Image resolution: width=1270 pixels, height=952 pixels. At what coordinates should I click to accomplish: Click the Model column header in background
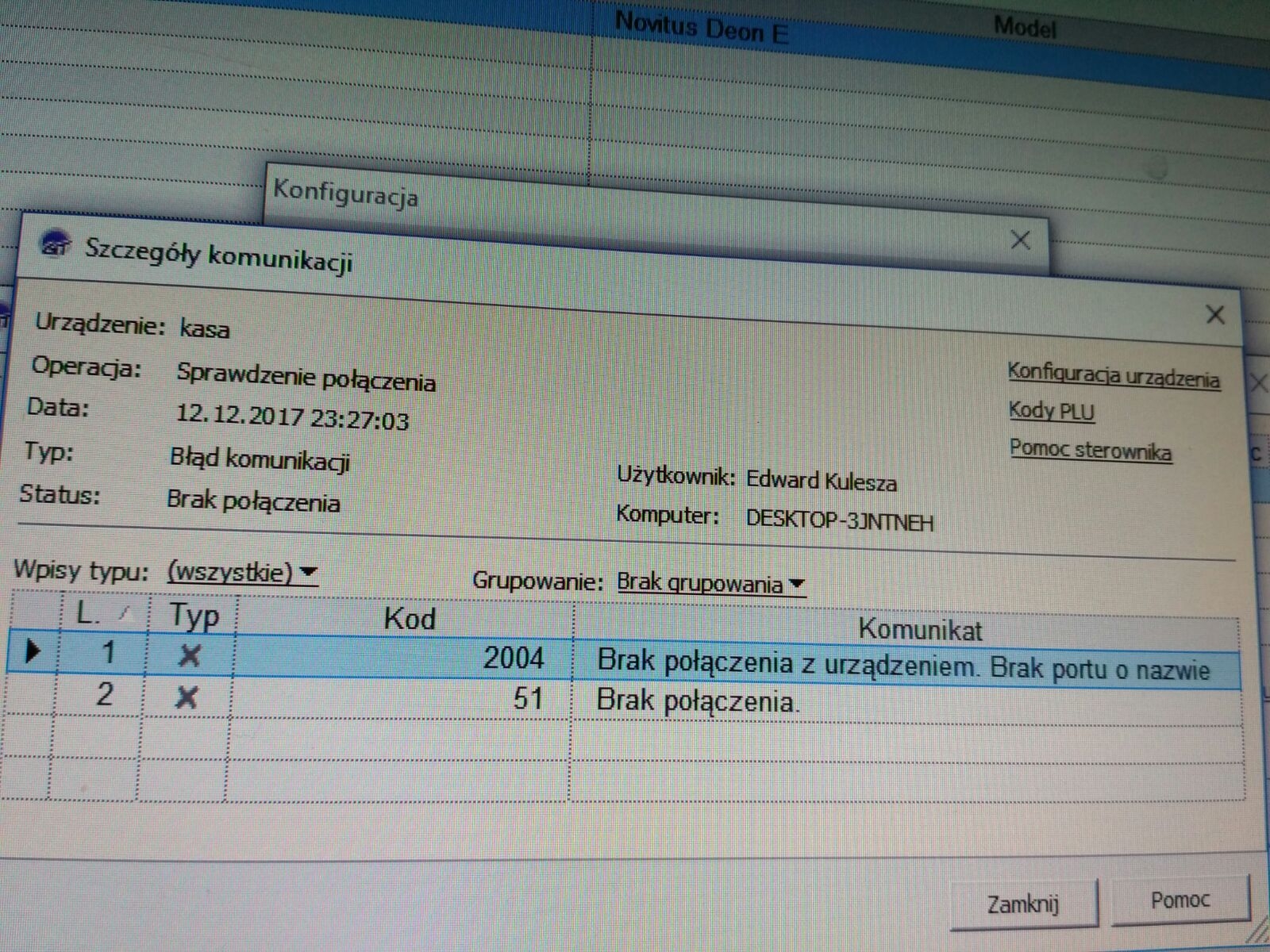pos(1025,28)
